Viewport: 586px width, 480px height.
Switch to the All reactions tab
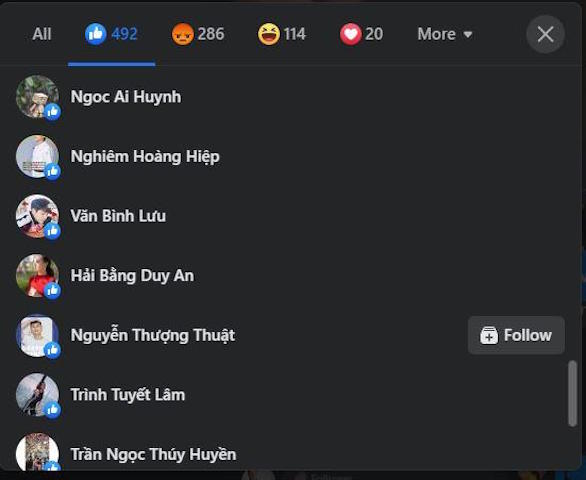[x=42, y=34]
